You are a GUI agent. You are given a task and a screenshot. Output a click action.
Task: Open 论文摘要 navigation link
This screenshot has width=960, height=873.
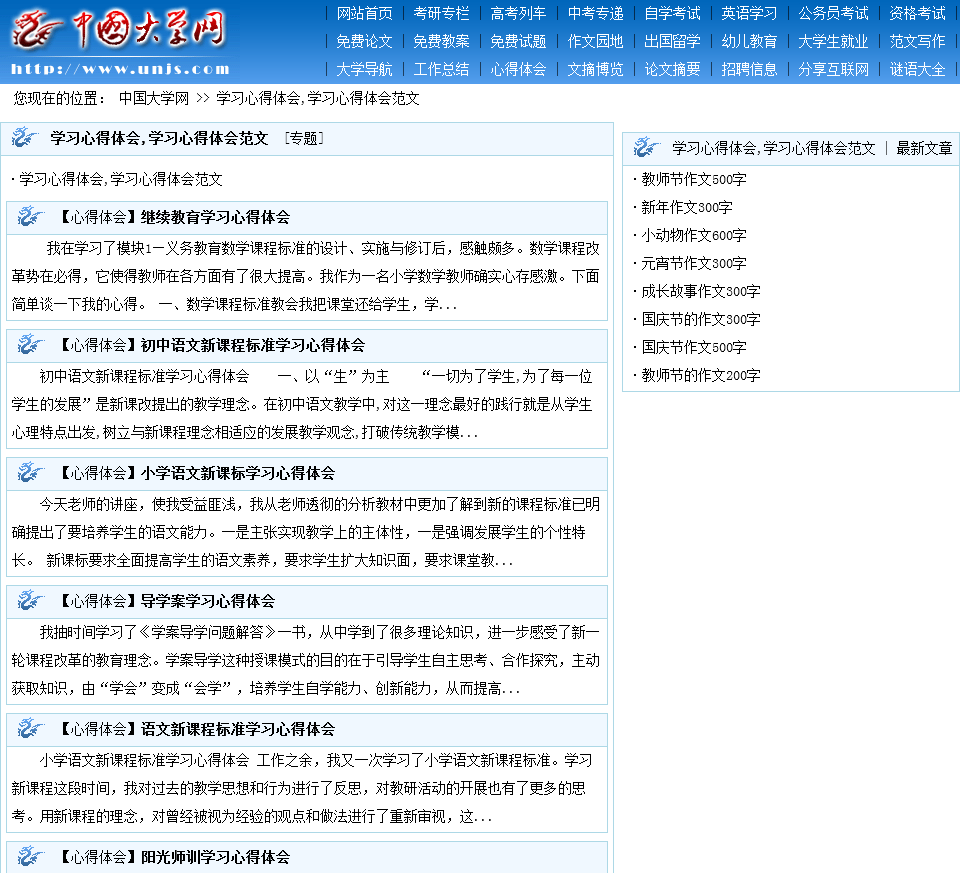(672, 69)
